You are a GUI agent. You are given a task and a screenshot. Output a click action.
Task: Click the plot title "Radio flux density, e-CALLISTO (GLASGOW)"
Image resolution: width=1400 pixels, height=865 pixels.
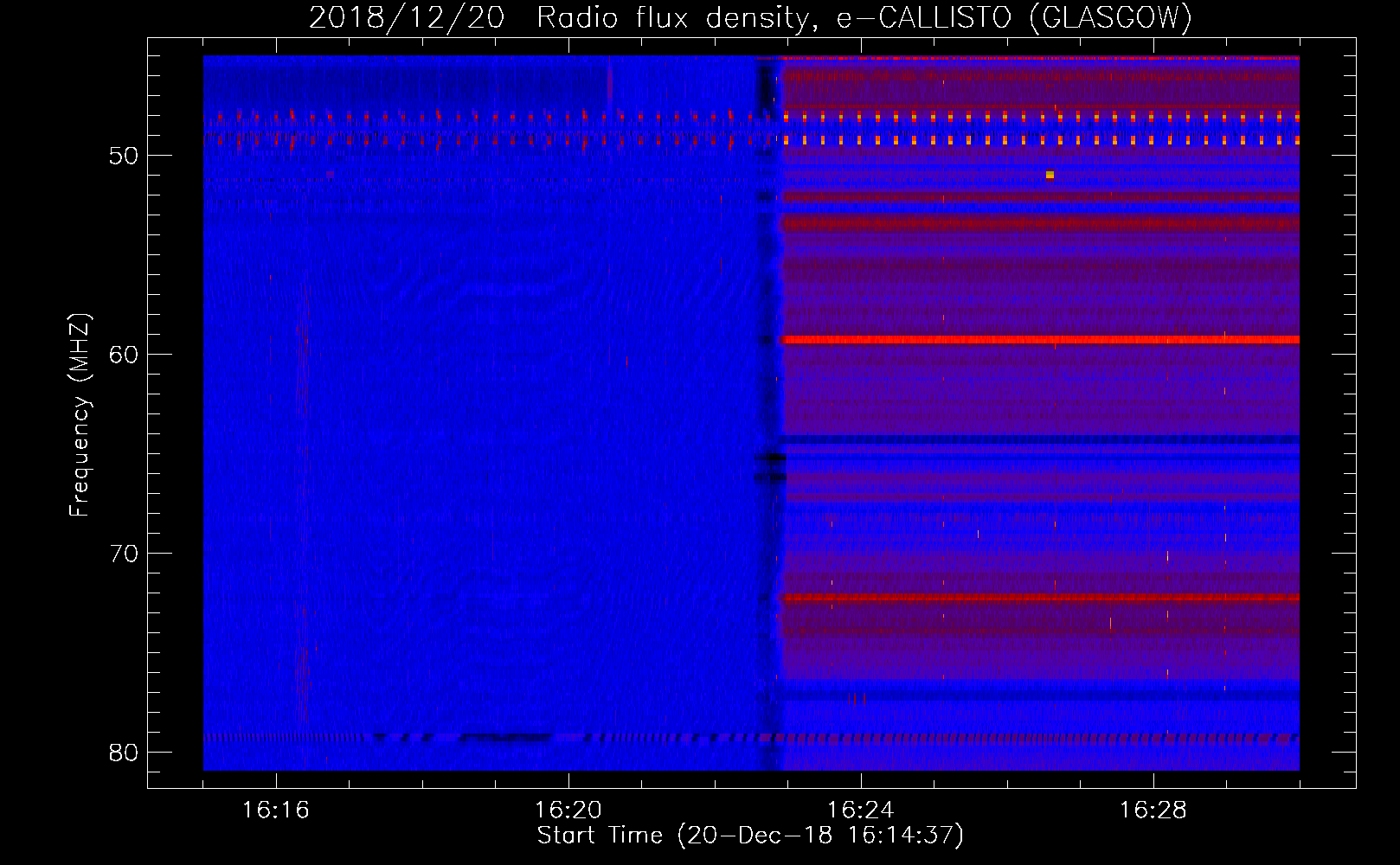coord(864,18)
